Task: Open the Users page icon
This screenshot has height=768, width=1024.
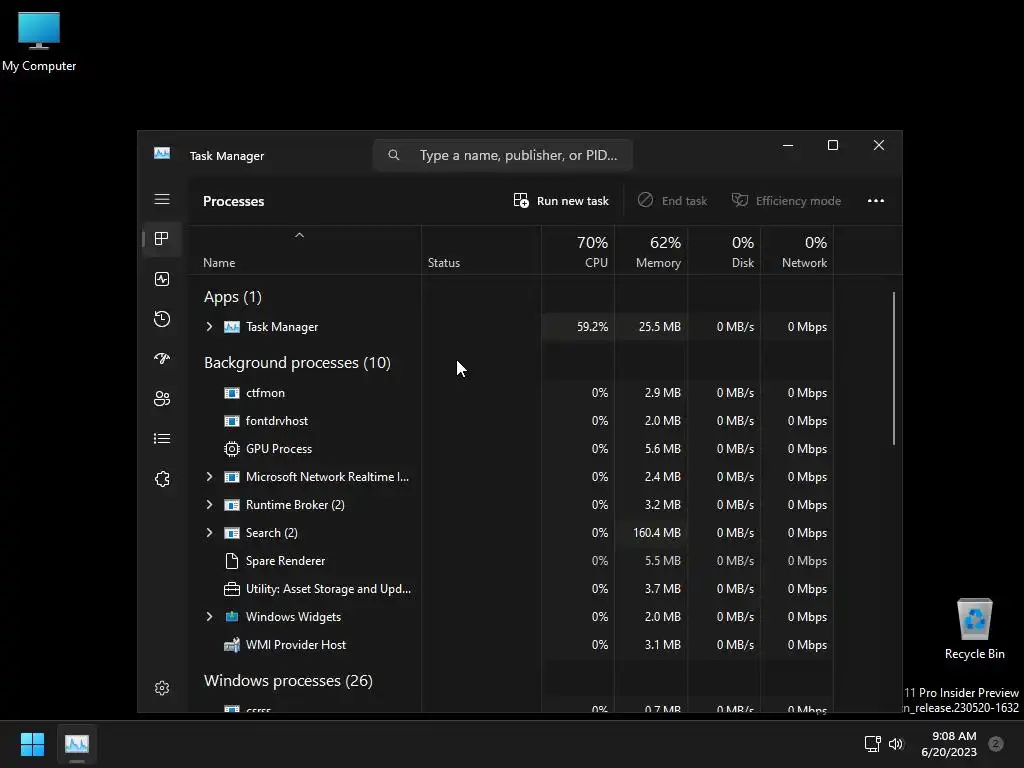Action: 162,398
